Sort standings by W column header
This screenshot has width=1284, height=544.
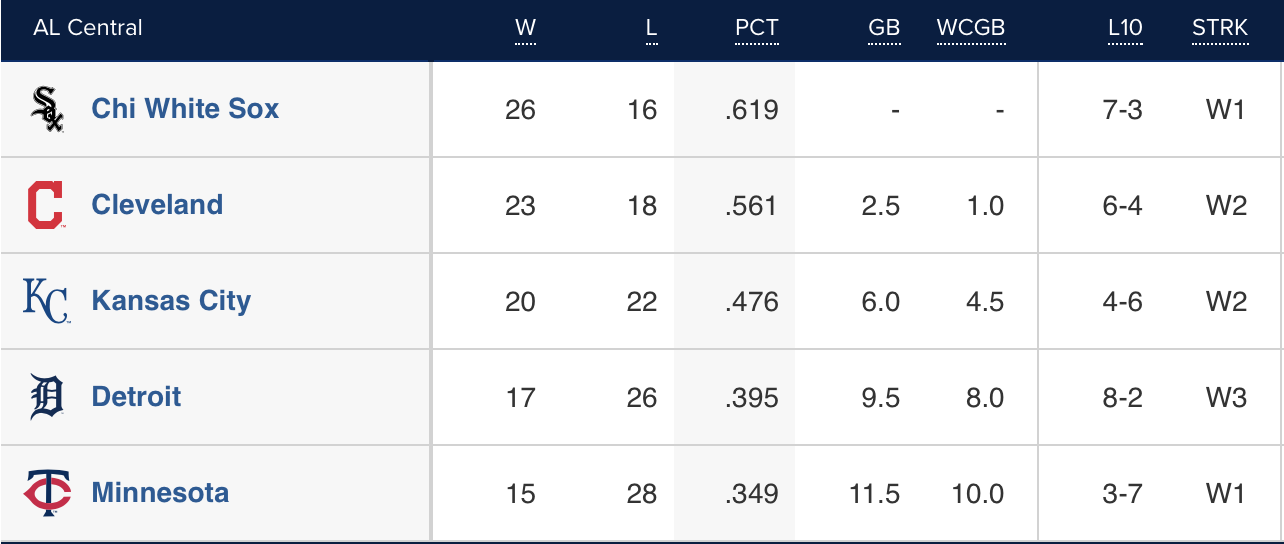pos(525,28)
